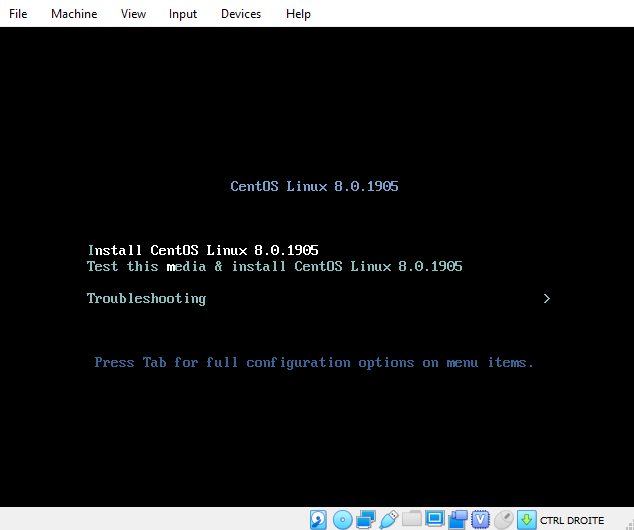Screen dimensions: 634x530
Task: Click the display settings monitor icon
Action: click(x=434, y=519)
